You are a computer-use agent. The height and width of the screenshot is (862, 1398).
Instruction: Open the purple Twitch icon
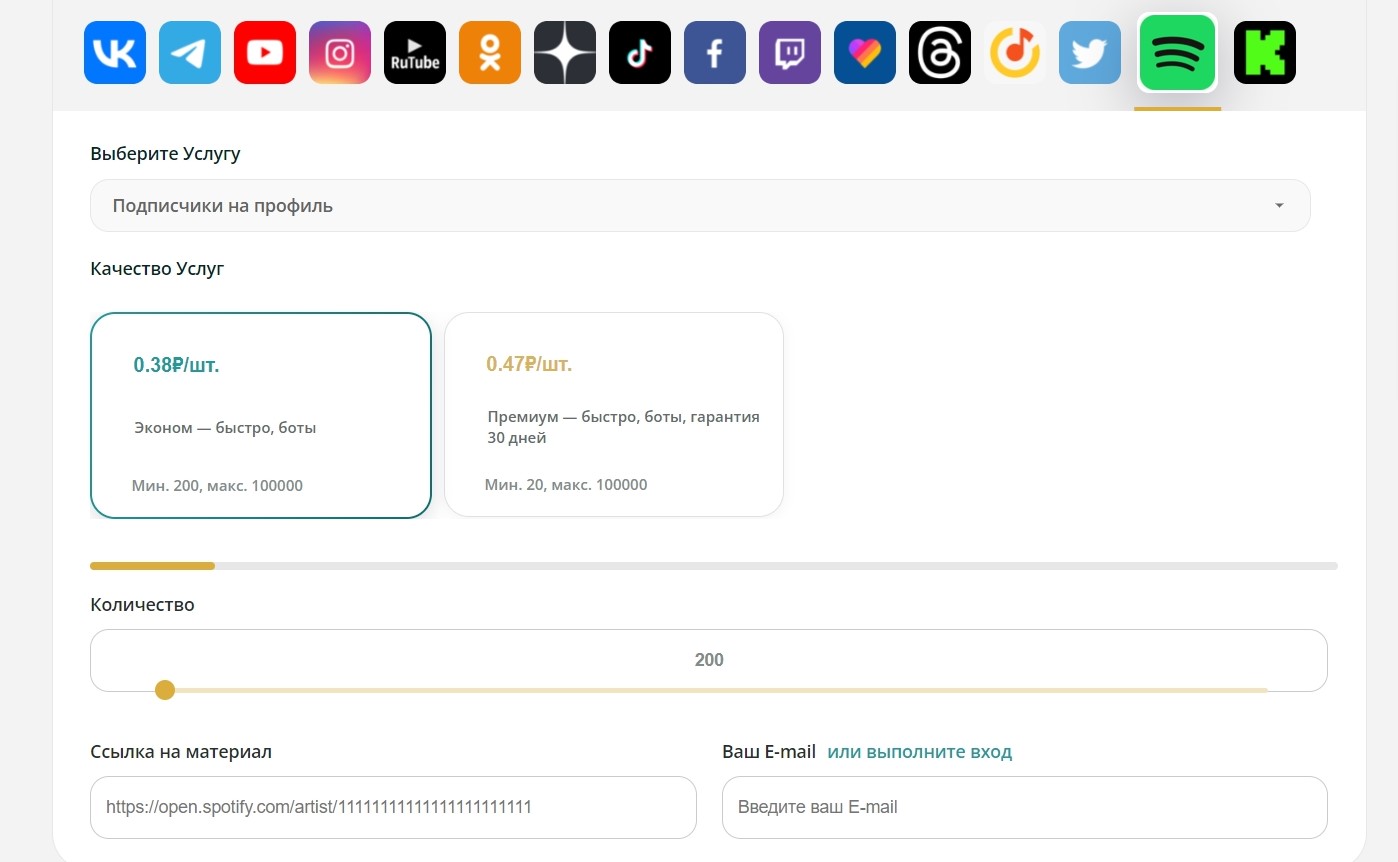point(790,53)
